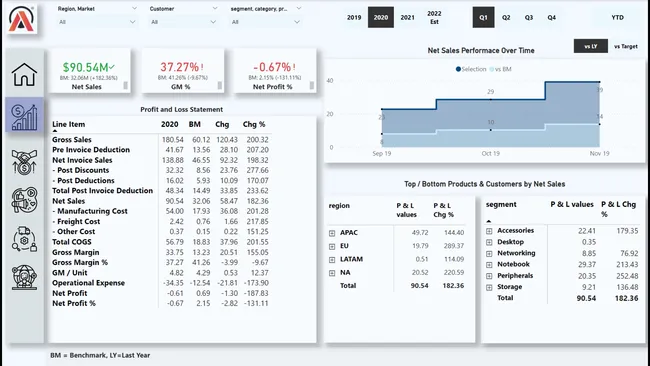This screenshot has height=366, width=650.
Task: Click the Total Post Invoice Deduction row
Action: pyautogui.click(x=161, y=191)
